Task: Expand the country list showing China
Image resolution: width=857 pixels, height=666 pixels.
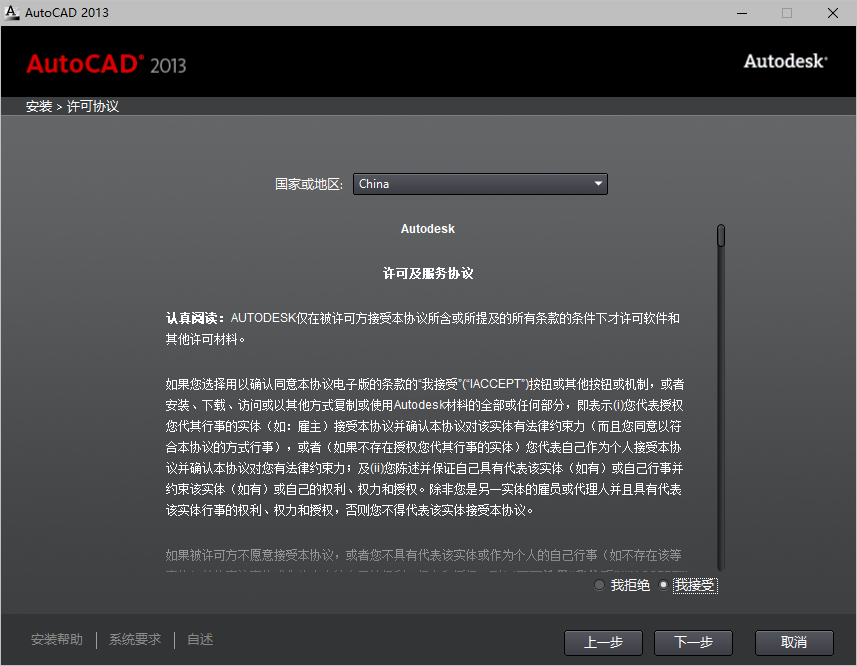Action: click(480, 184)
